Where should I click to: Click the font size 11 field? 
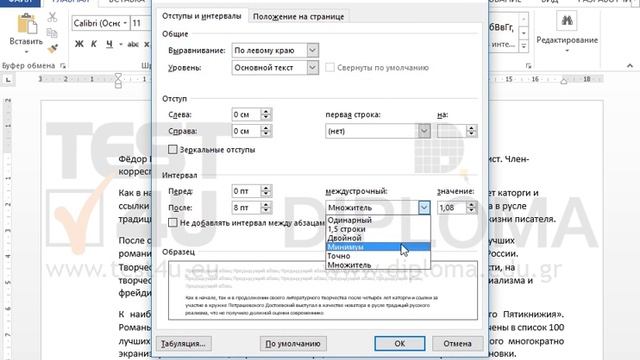pos(140,23)
